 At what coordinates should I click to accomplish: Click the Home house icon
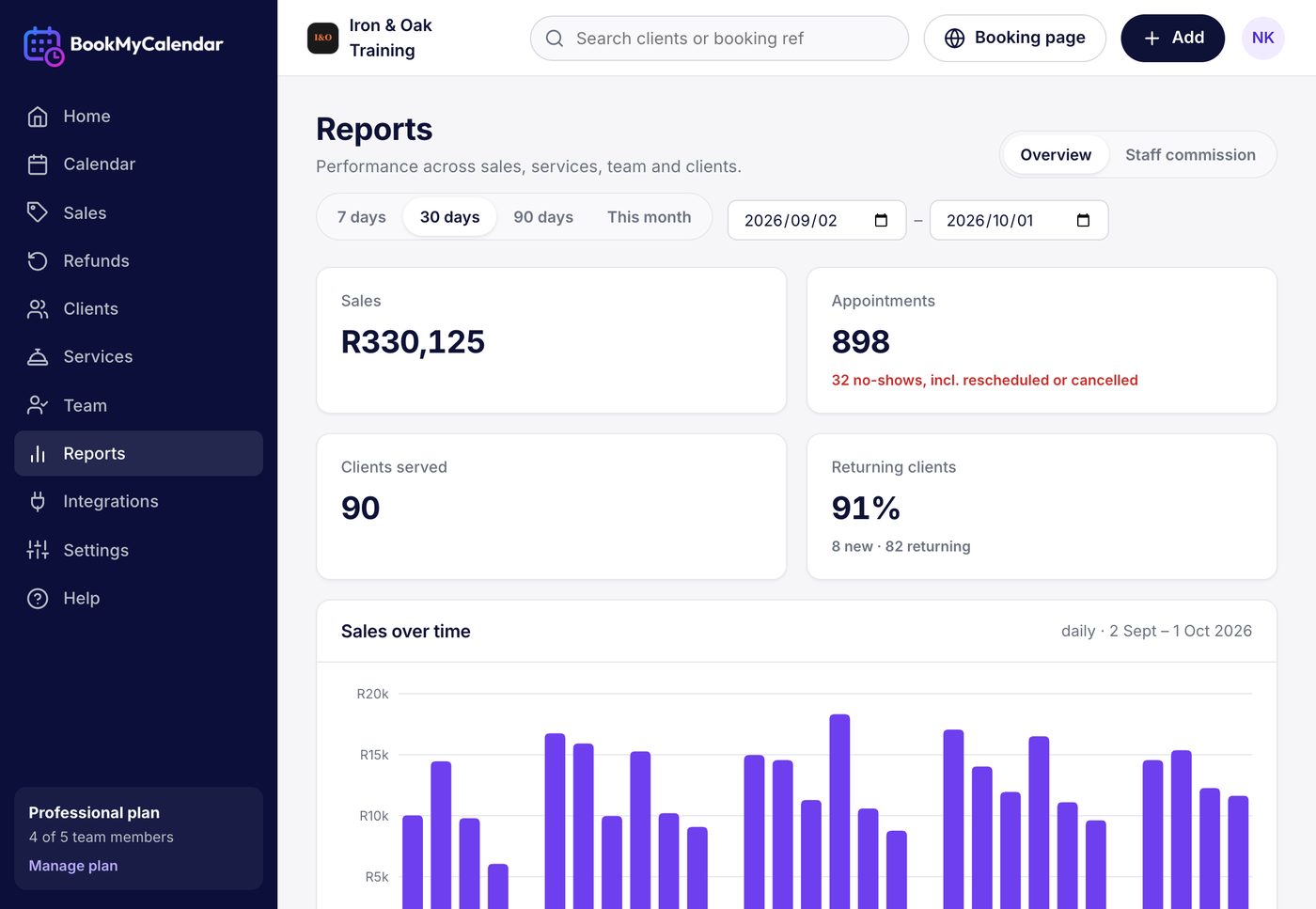[x=38, y=117]
